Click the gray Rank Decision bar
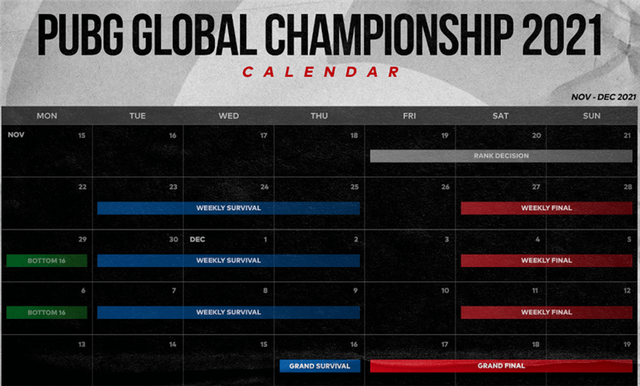Screen dimensions: 640x386 [501, 156]
